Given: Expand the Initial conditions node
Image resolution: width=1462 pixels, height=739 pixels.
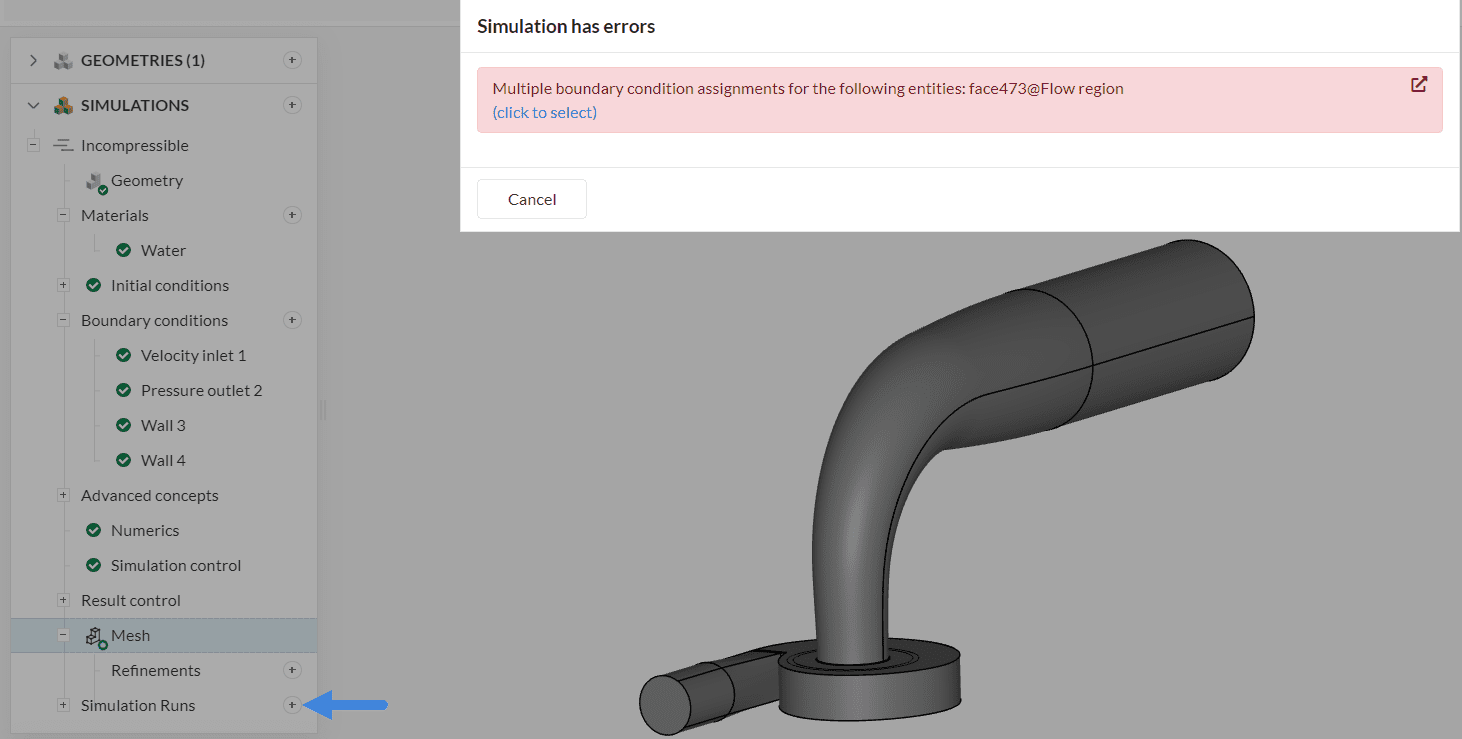Looking at the screenshot, I should point(63,285).
